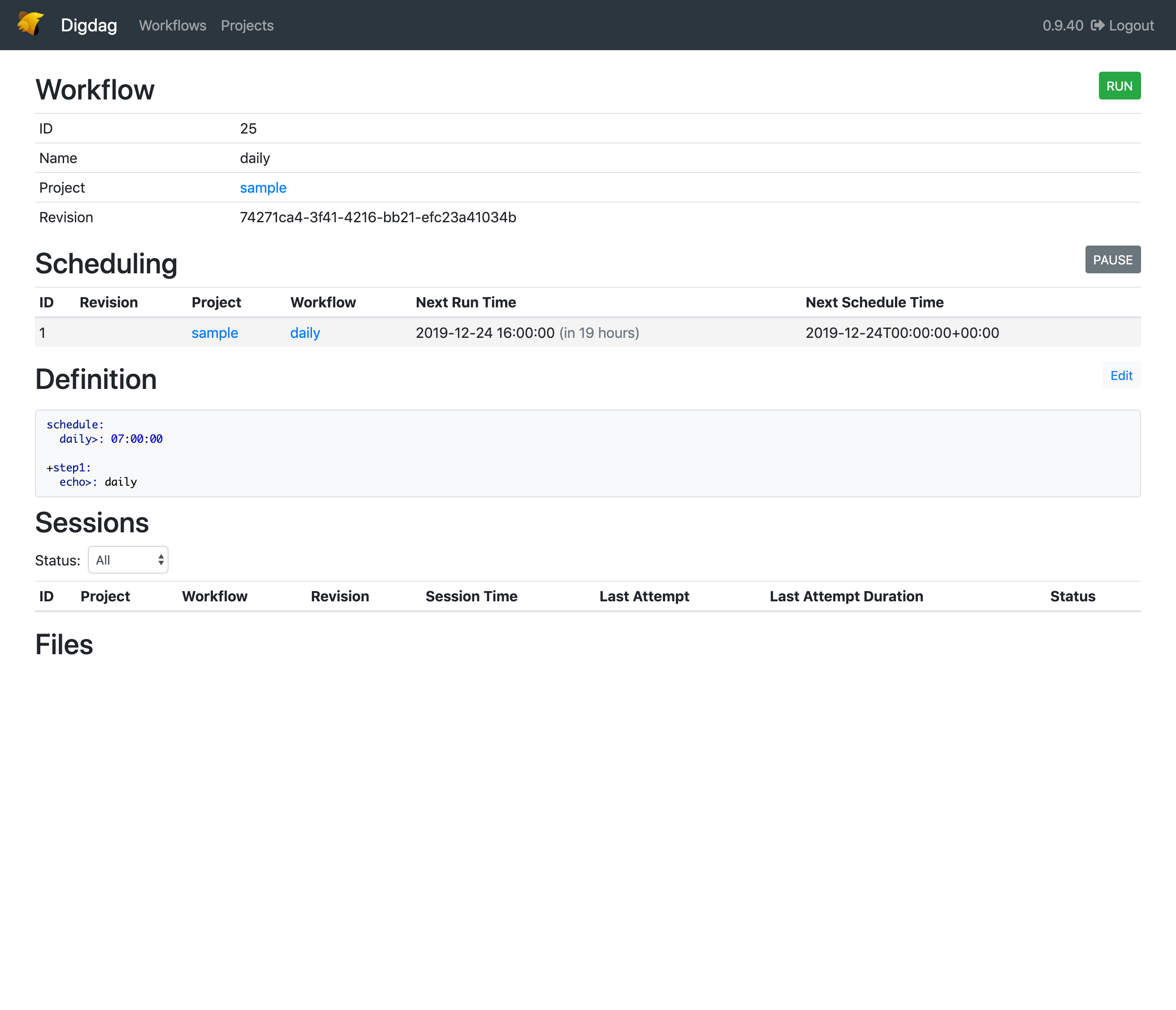1176x1010 pixels.
Task: Click the revision 74271ca4 value row
Action: coord(378,217)
